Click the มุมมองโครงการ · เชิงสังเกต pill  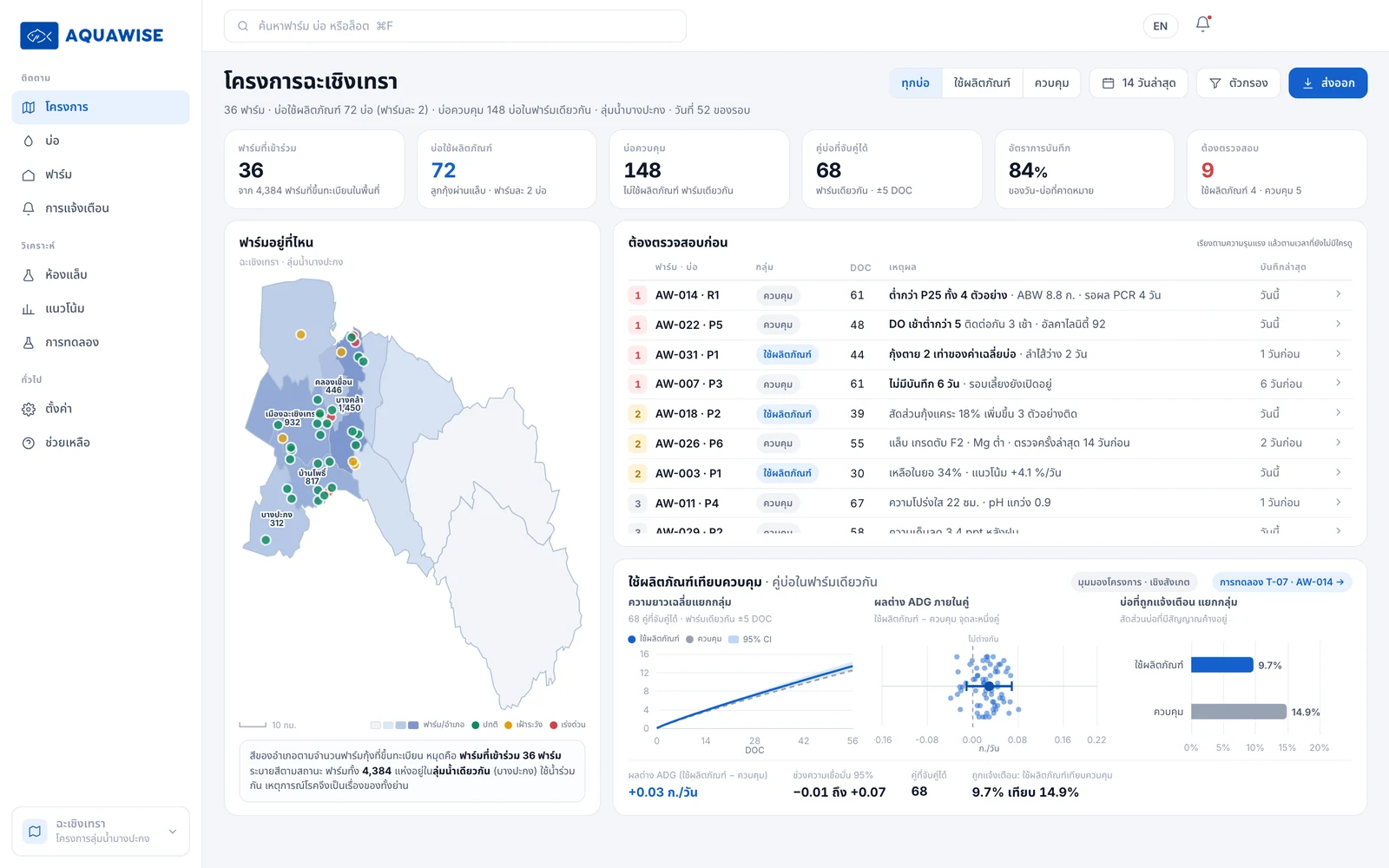(x=1134, y=582)
